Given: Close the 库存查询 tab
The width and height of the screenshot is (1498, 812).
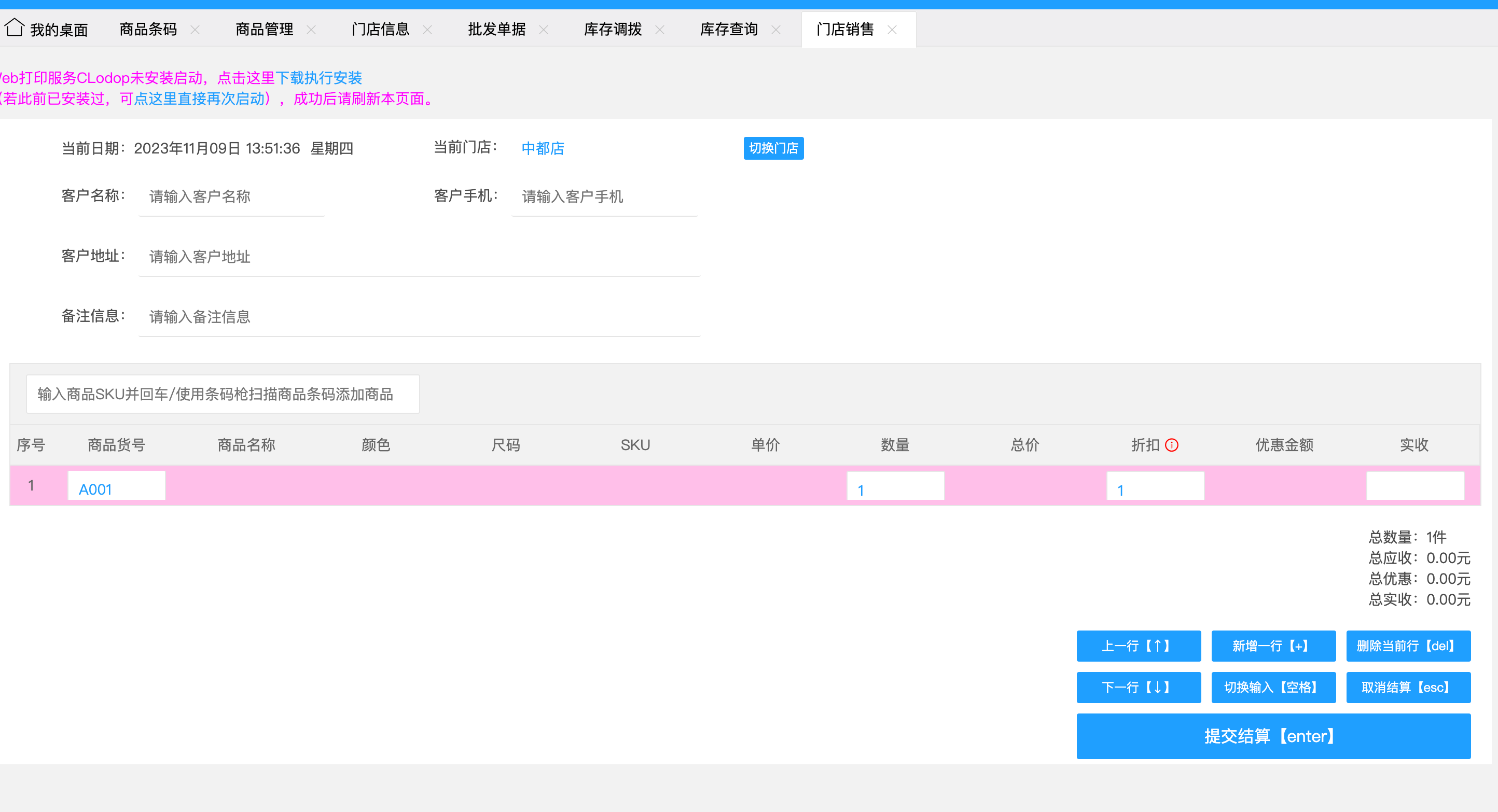Looking at the screenshot, I should (776, 30).
